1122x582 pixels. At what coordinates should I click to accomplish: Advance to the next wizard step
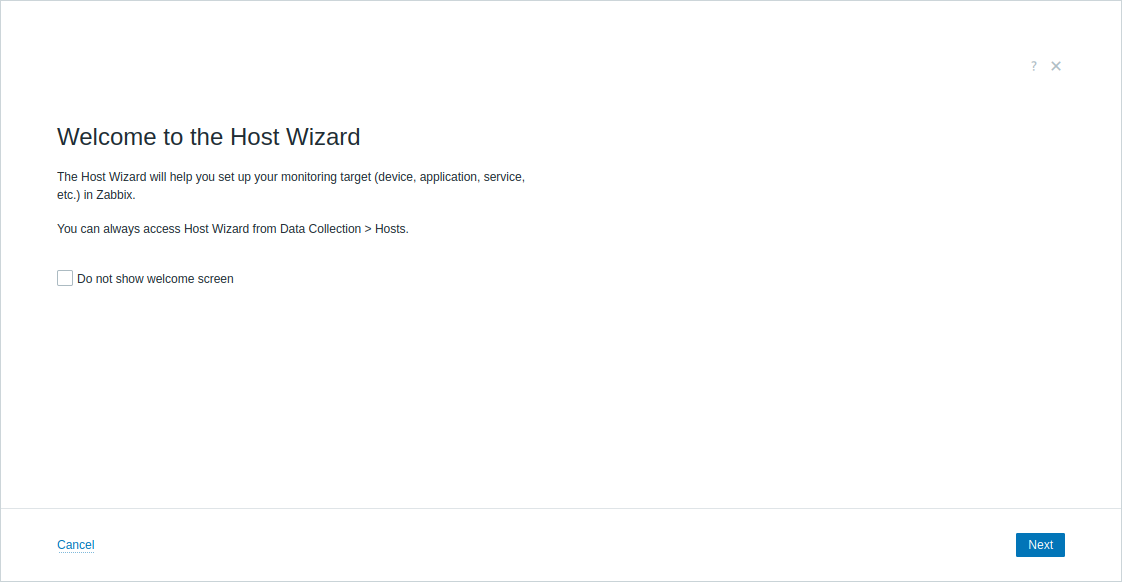(1040, 545)
